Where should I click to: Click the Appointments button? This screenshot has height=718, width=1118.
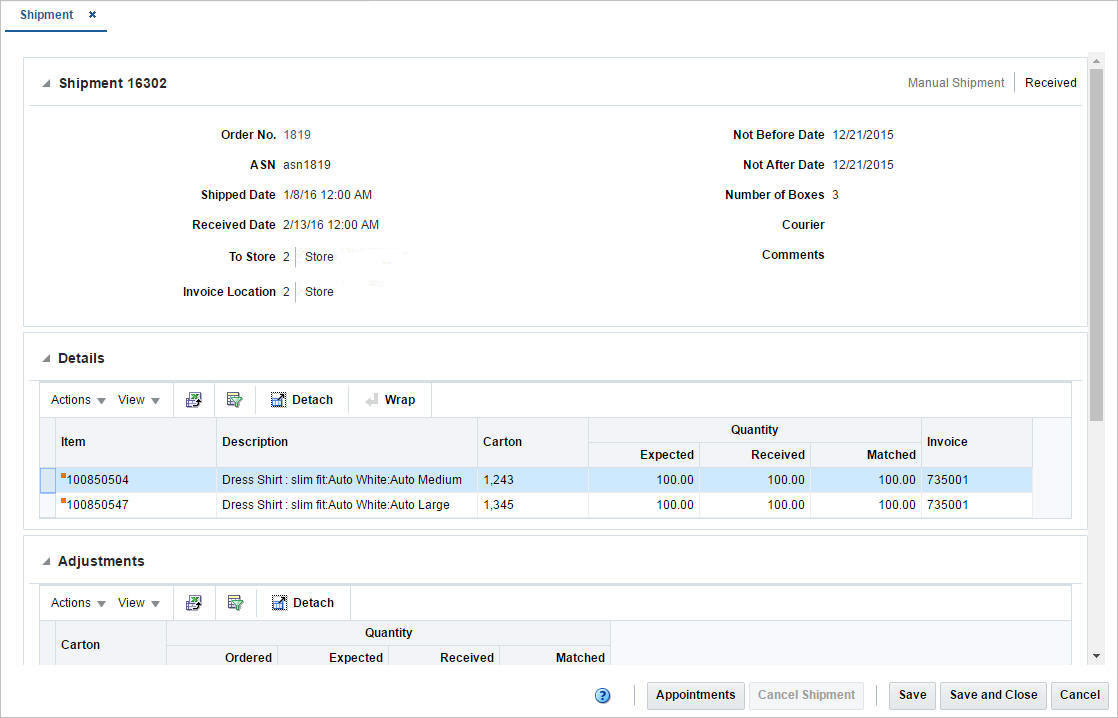[x=695, y=695]
